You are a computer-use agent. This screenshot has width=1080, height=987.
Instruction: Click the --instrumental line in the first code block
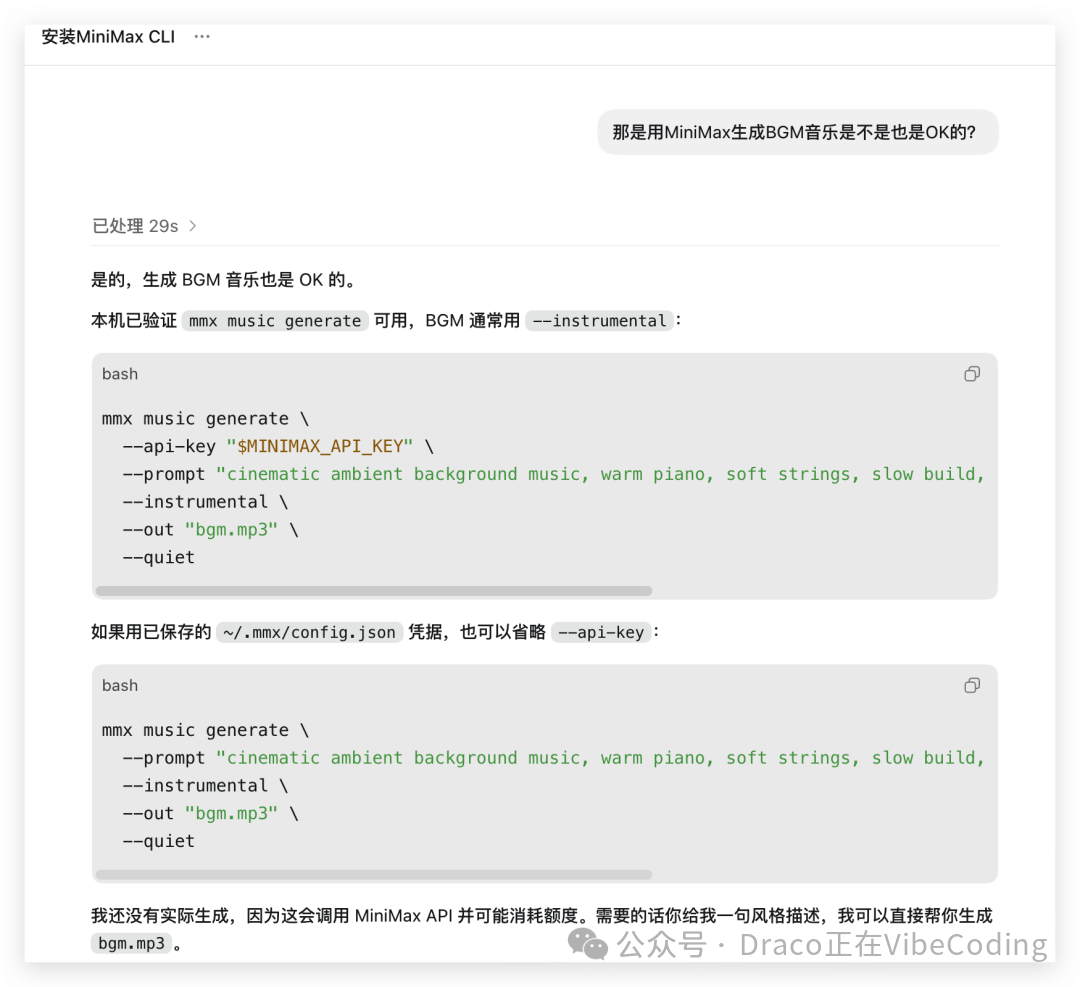(205, 502)
